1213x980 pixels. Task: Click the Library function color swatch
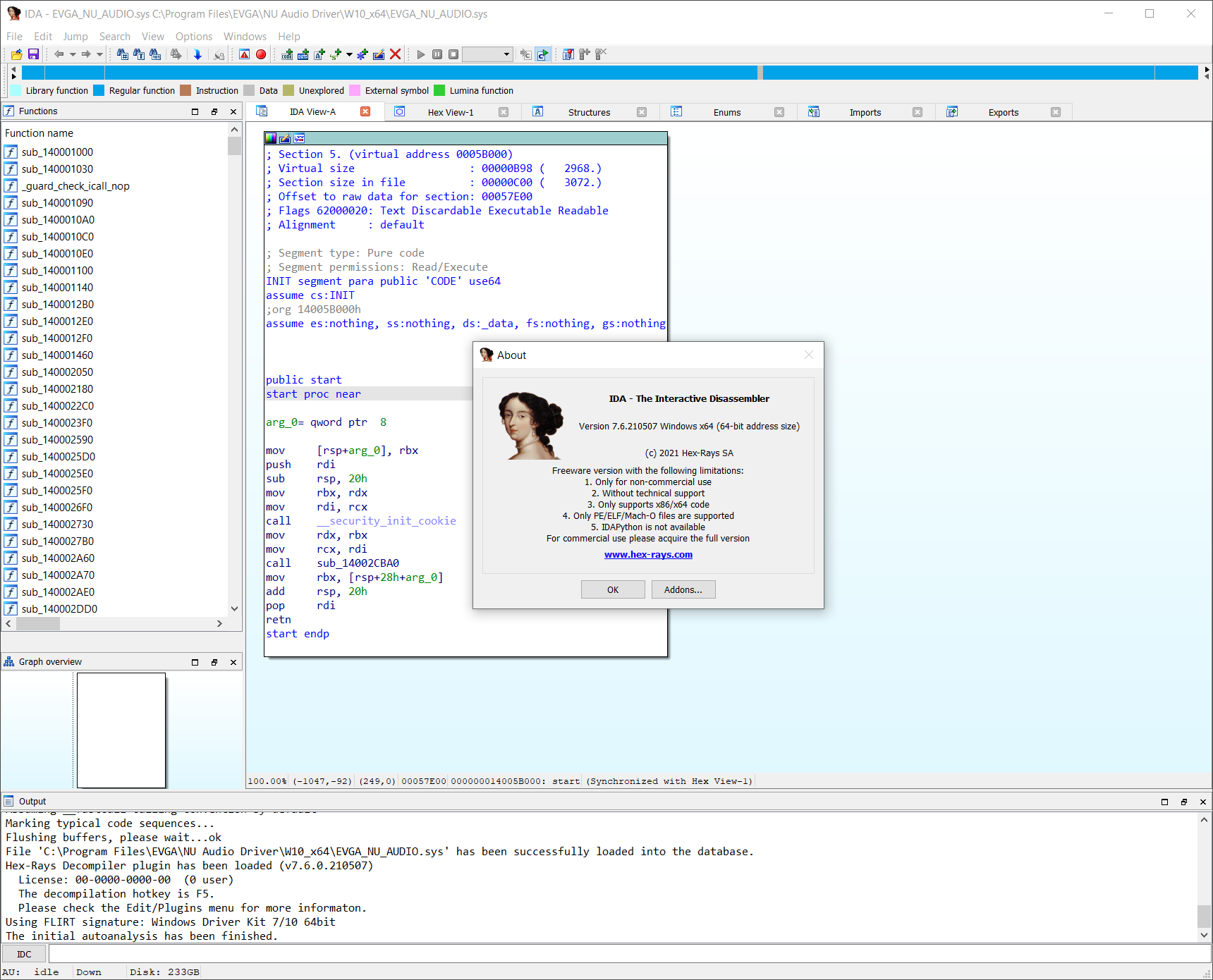coord(16,90)
